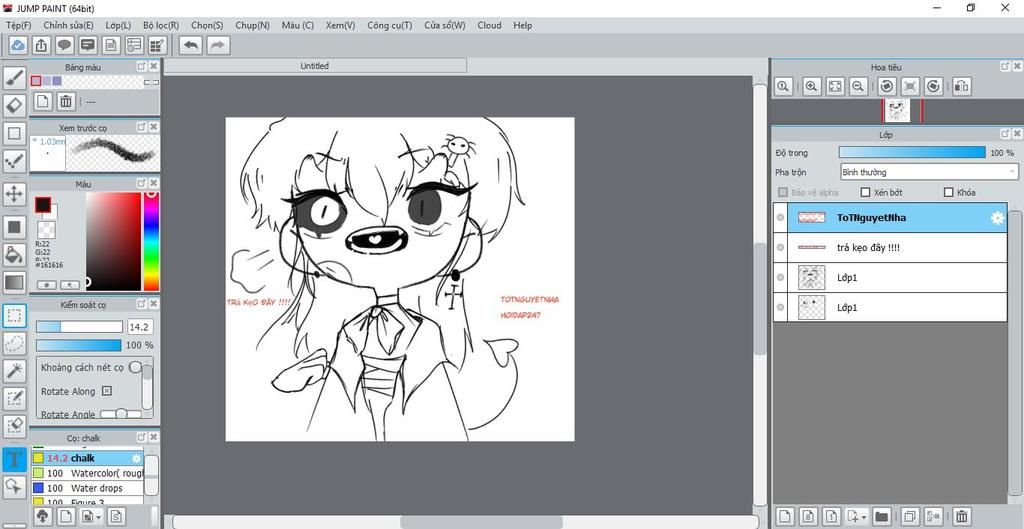Select the Watercolor brush

pos(88,473)
